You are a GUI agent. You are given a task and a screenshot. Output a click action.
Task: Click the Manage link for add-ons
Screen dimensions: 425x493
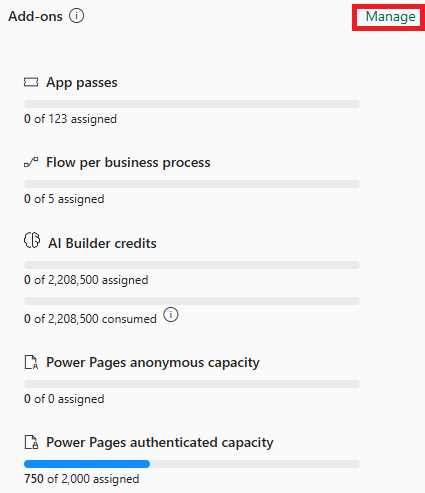coord(391,17)
